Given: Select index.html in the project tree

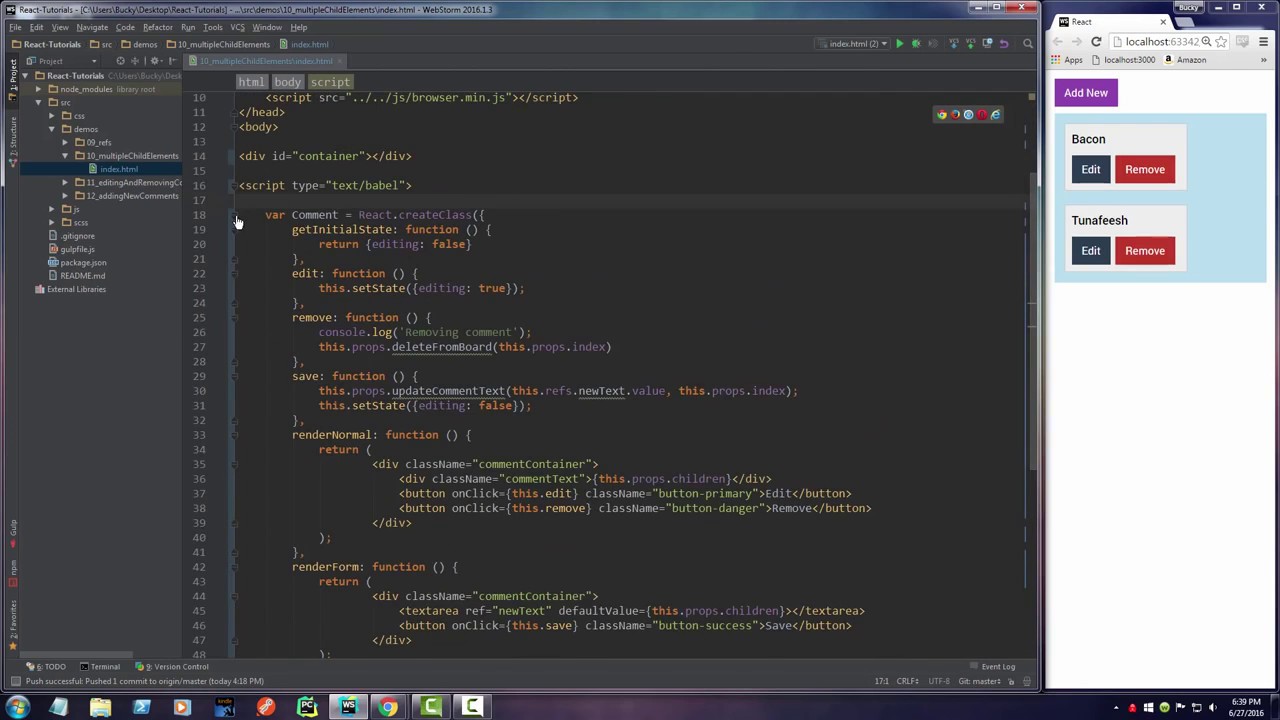Looking at the screenshot, I should pyautogui.click(x=119, y=170).
